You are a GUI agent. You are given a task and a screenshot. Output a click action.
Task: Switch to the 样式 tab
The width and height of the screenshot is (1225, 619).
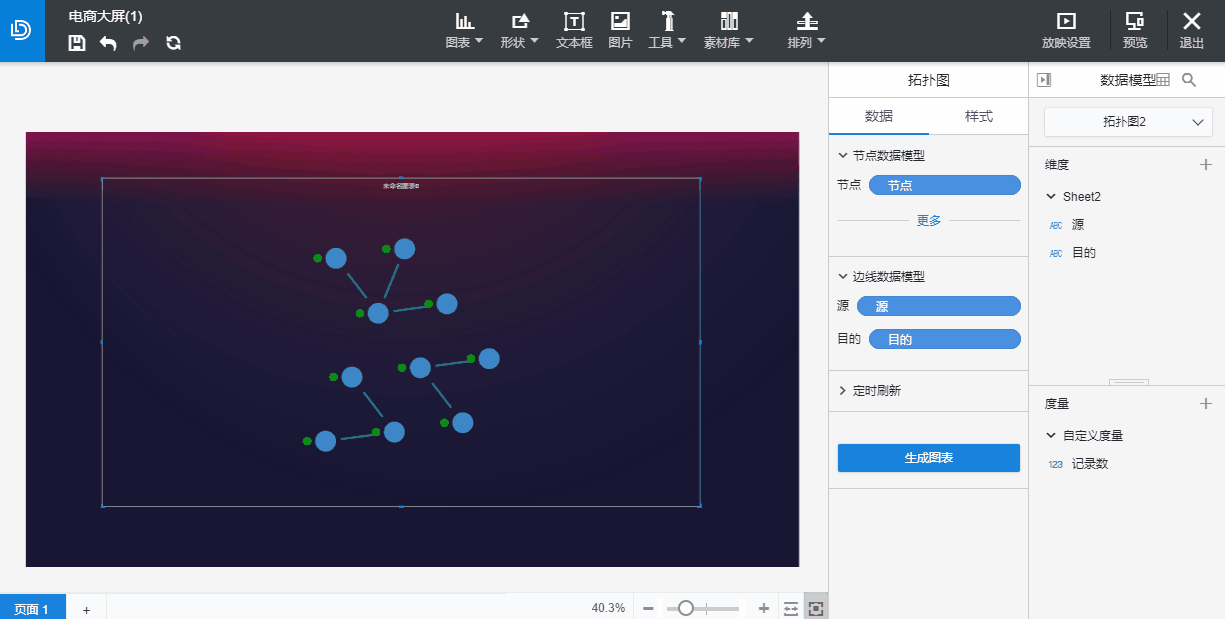point(978,116)
